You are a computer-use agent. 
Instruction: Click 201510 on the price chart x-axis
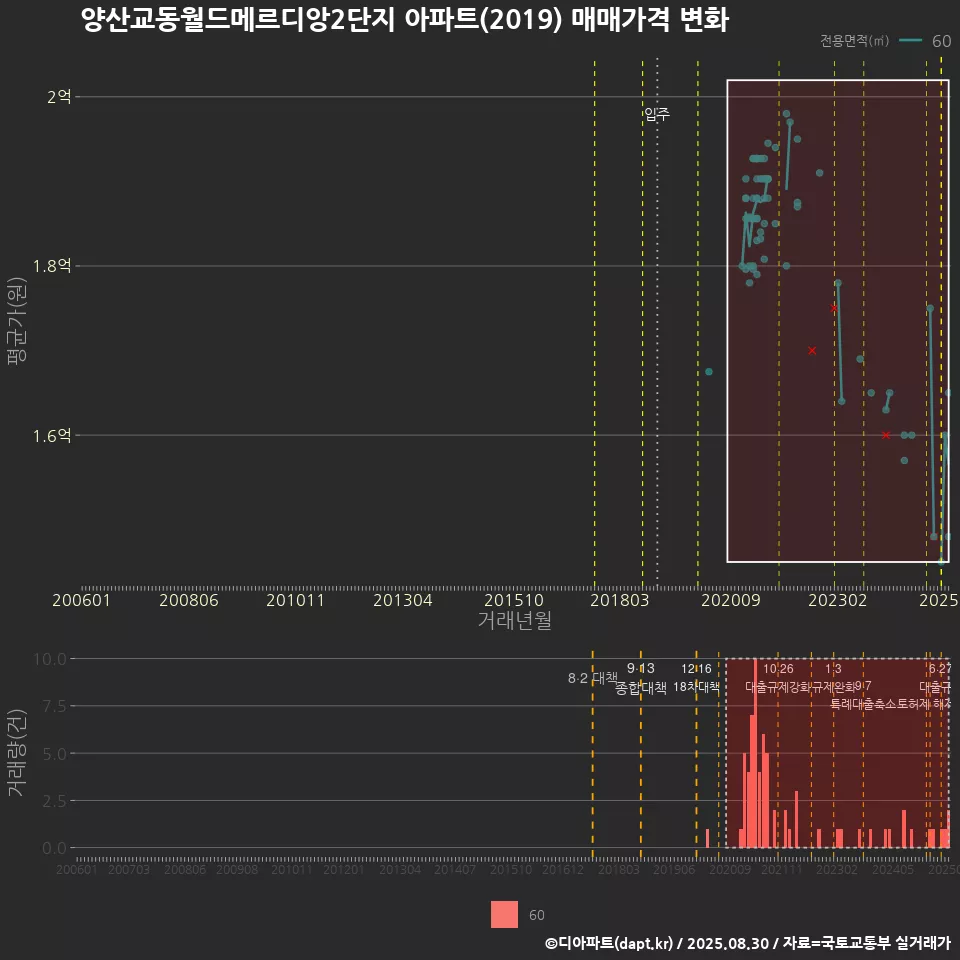click(x=514, y=600)
